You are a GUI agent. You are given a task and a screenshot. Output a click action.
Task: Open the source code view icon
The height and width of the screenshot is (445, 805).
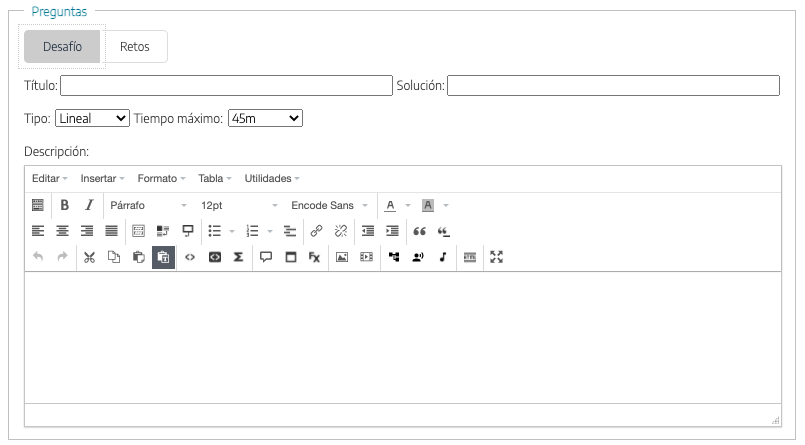point(190,257)
